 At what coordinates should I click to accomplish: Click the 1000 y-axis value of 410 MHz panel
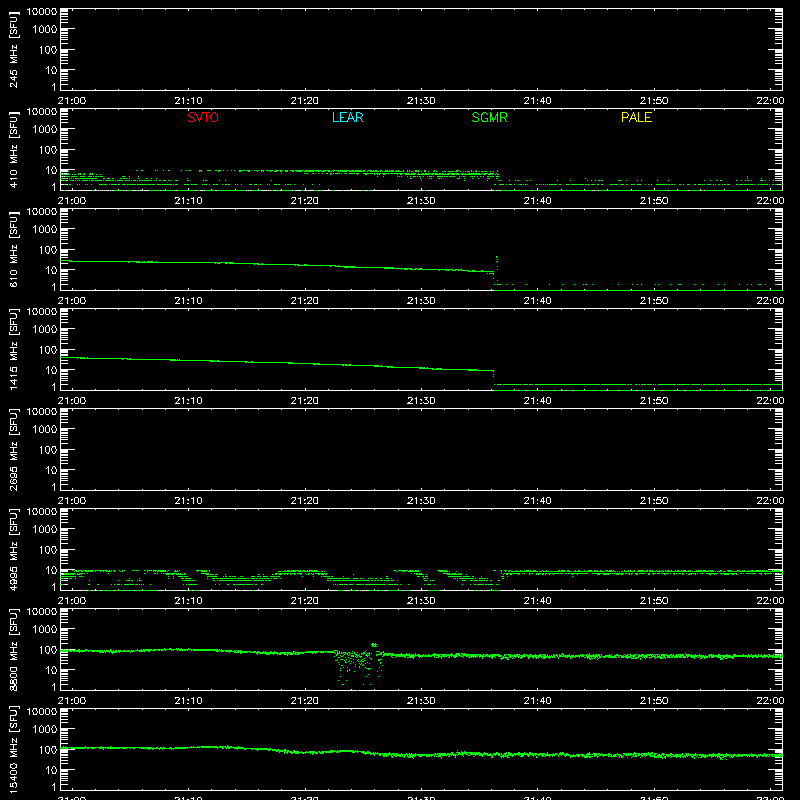pos(45,130)
